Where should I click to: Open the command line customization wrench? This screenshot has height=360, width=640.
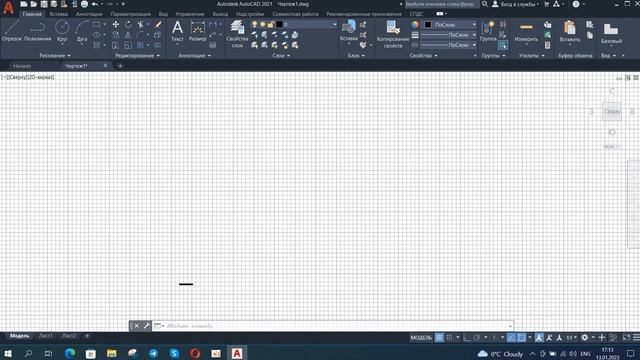click(x=147, y=326)
